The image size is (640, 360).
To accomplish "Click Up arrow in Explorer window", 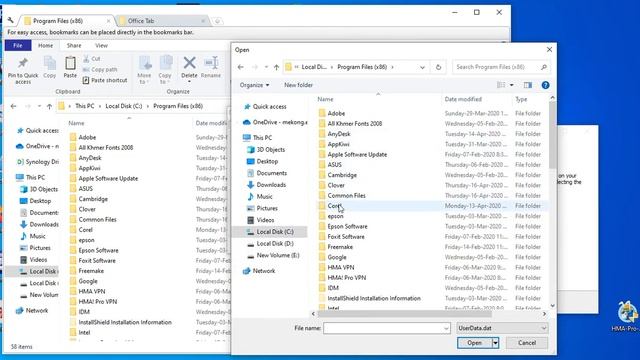I will point(49,106).
